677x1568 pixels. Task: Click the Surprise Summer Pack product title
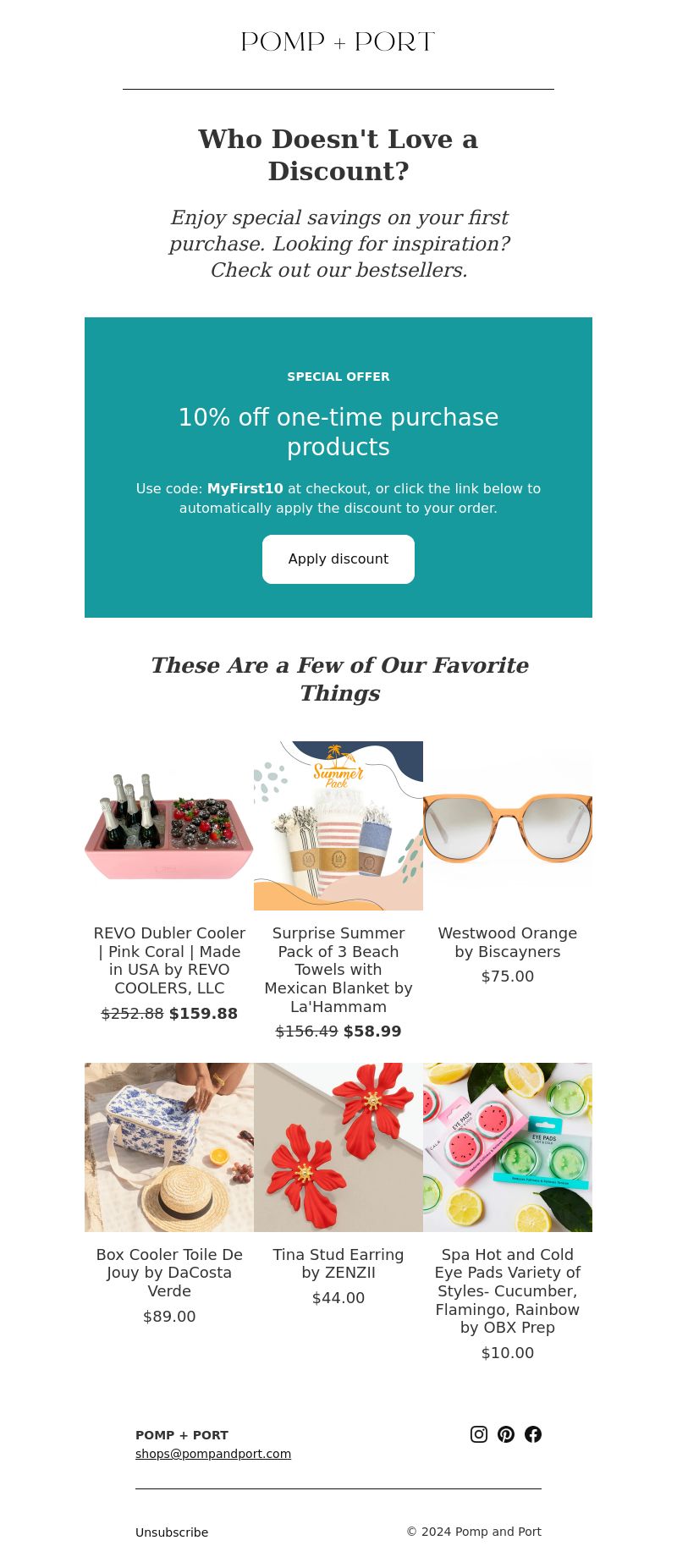[x=338, y=970]
